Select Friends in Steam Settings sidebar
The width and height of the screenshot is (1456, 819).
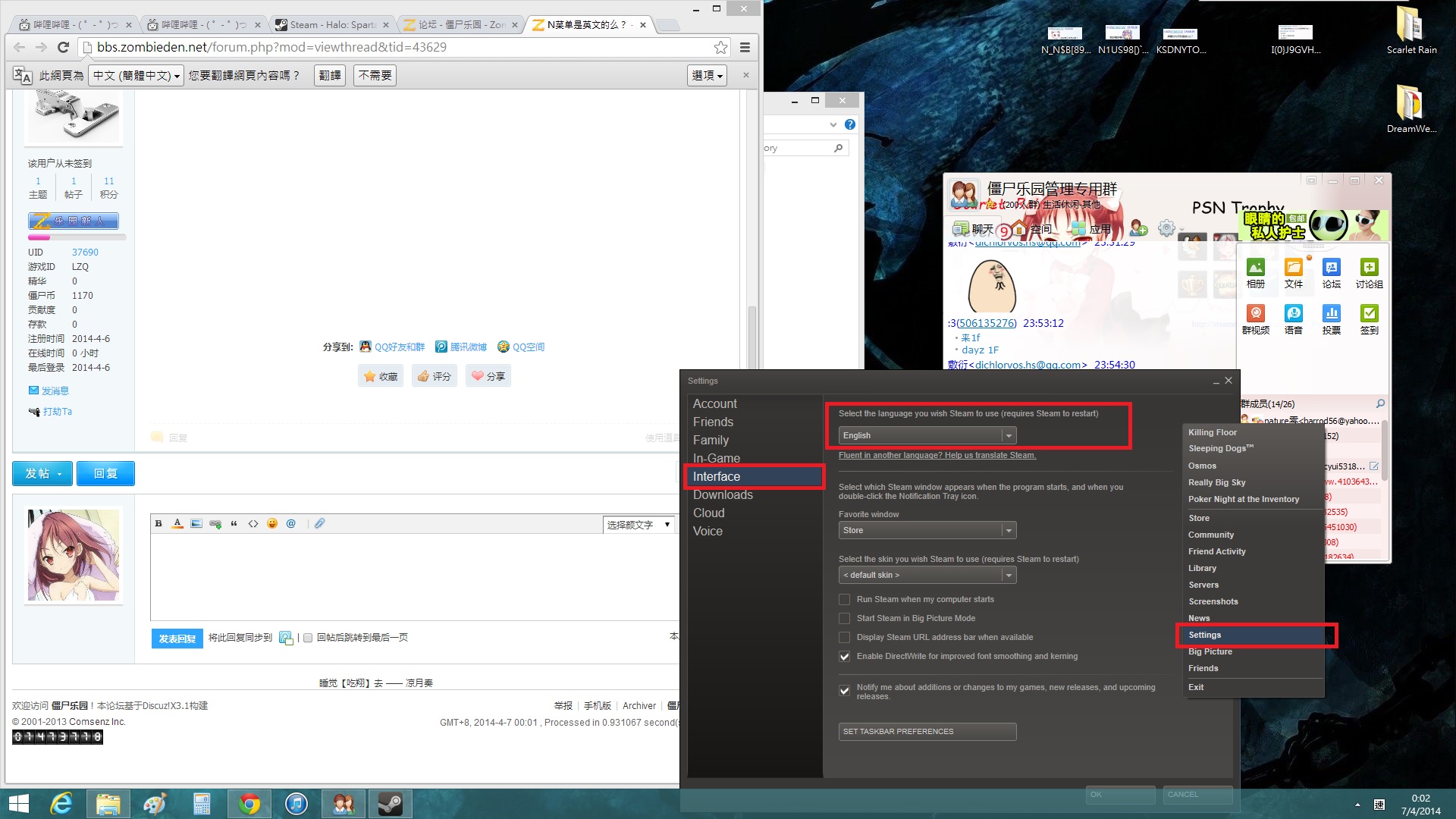pyautogui.click(x=713, y=422)
